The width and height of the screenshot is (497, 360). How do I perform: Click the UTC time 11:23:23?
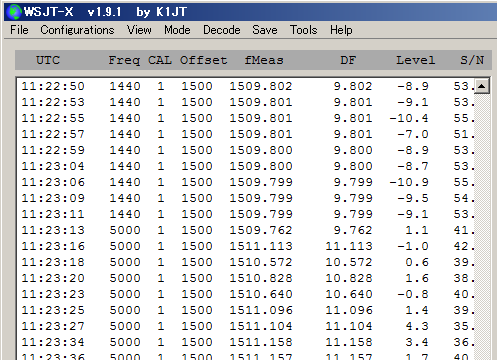point(53,294)
